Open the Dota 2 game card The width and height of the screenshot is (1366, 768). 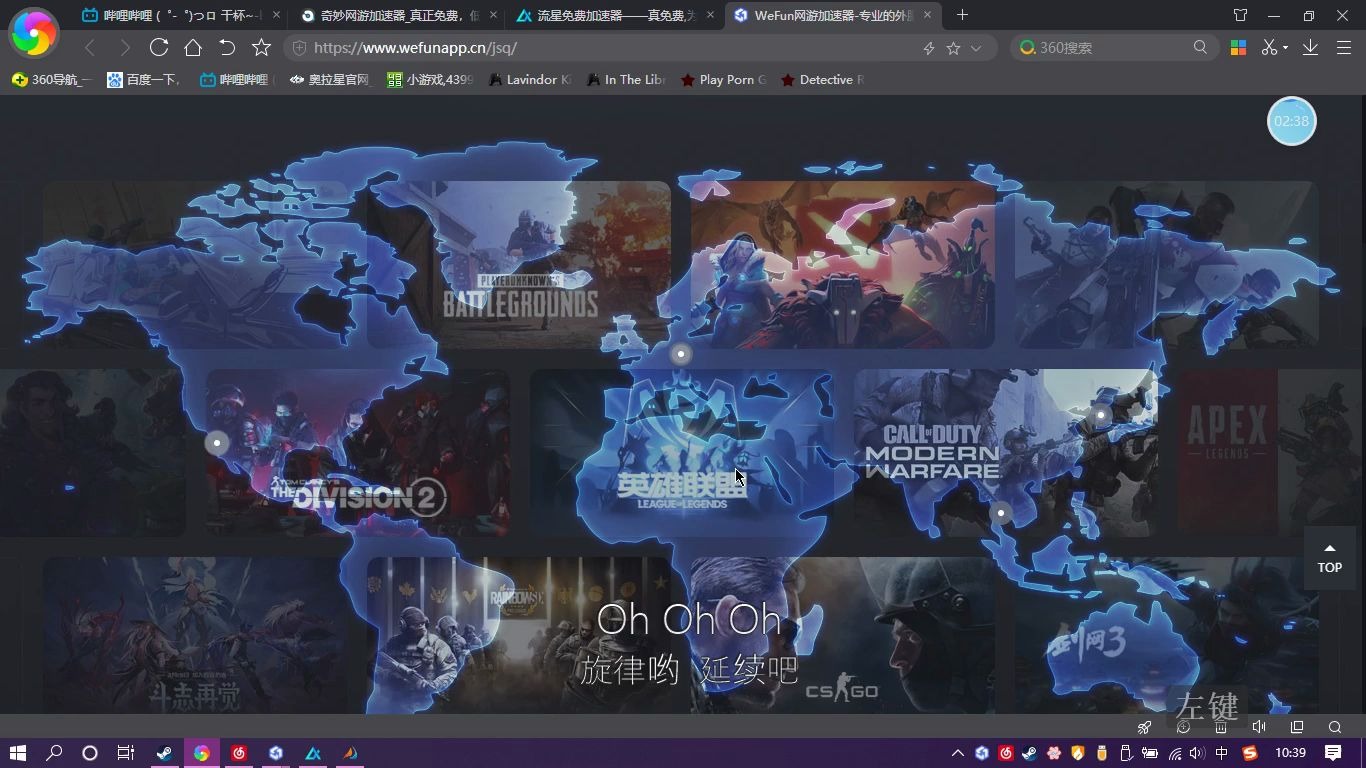(842, 264)
